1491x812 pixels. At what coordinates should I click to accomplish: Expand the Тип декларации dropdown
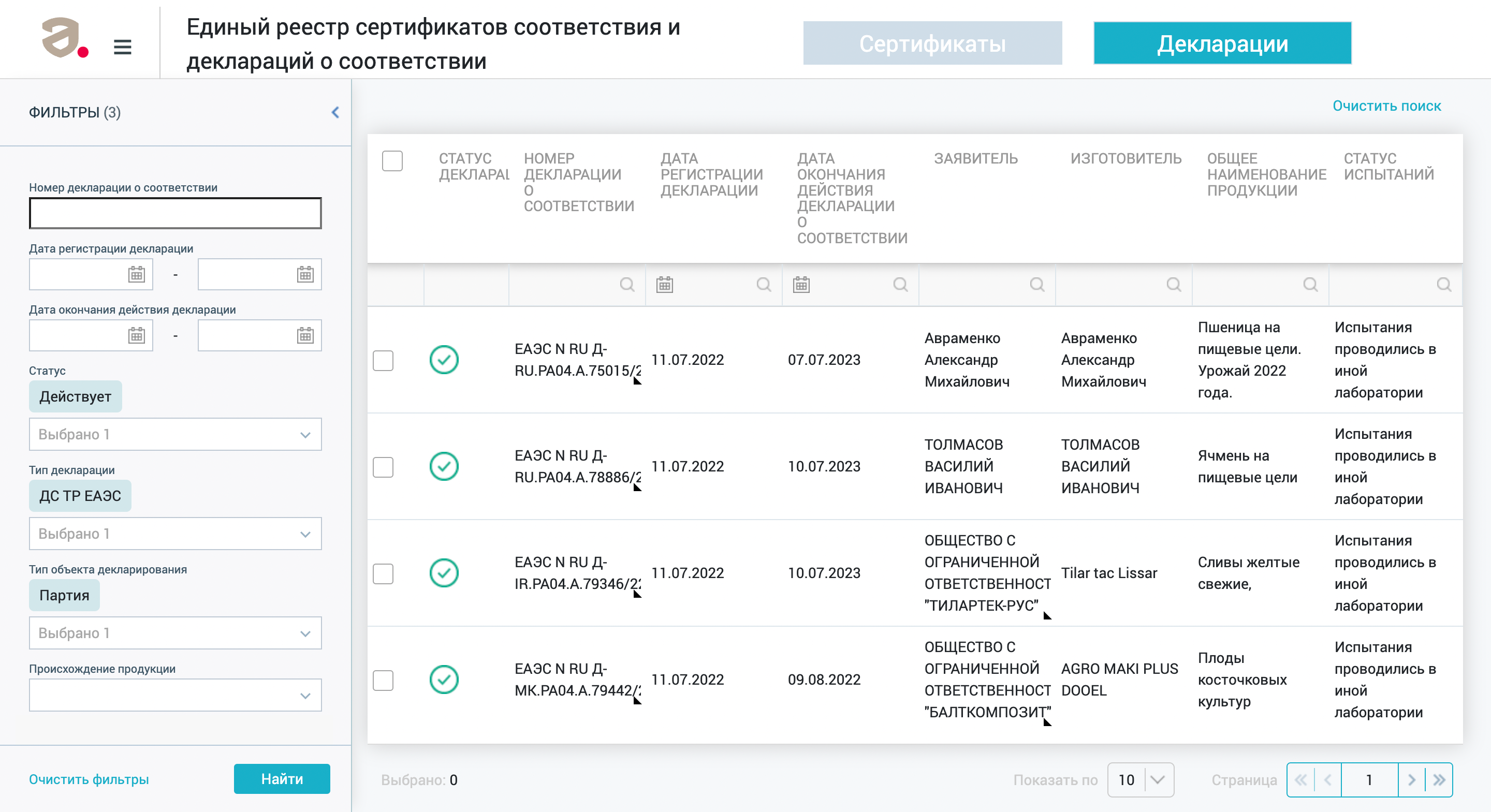click(x=176, y=534)
